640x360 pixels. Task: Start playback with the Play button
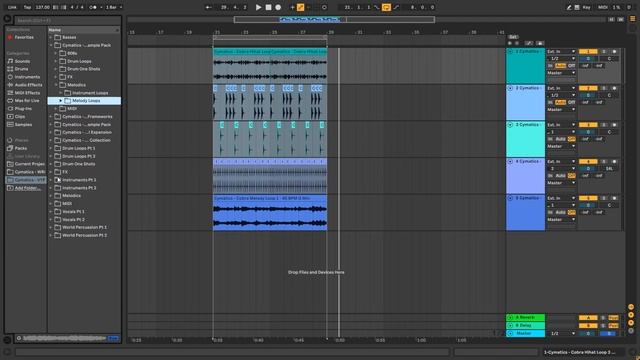click(x=258, y=7)
